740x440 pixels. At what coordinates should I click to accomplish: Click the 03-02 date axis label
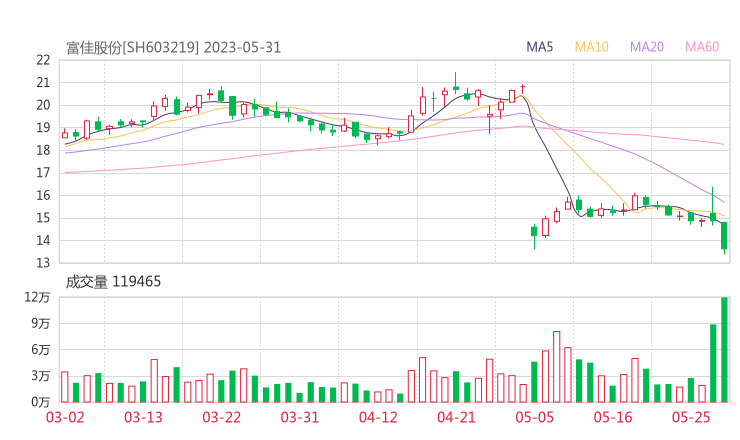coord(65,417)
